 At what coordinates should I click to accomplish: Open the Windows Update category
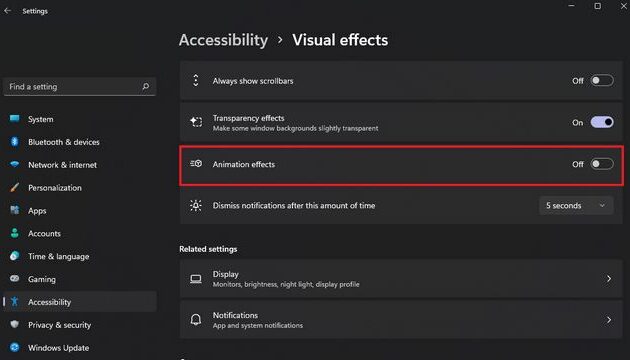tap(80, 348)
